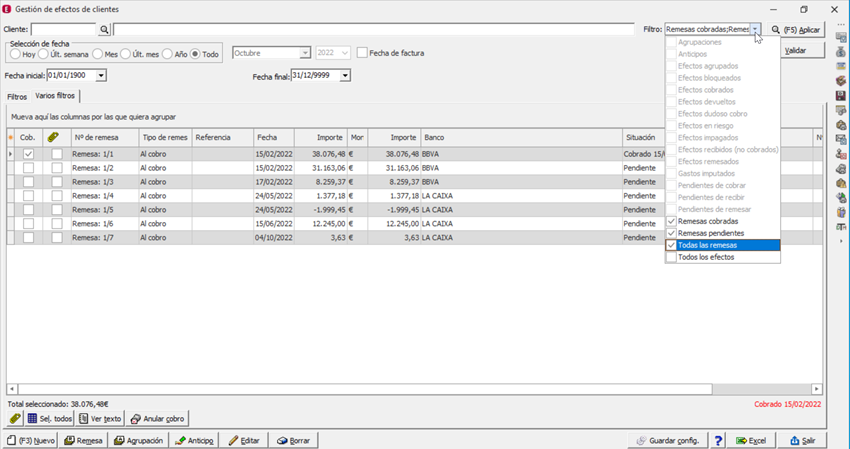The height and width of the screenshot is (449, 850).
Task: Click the horizontal scrollbar track
Action: pos(761,389)
